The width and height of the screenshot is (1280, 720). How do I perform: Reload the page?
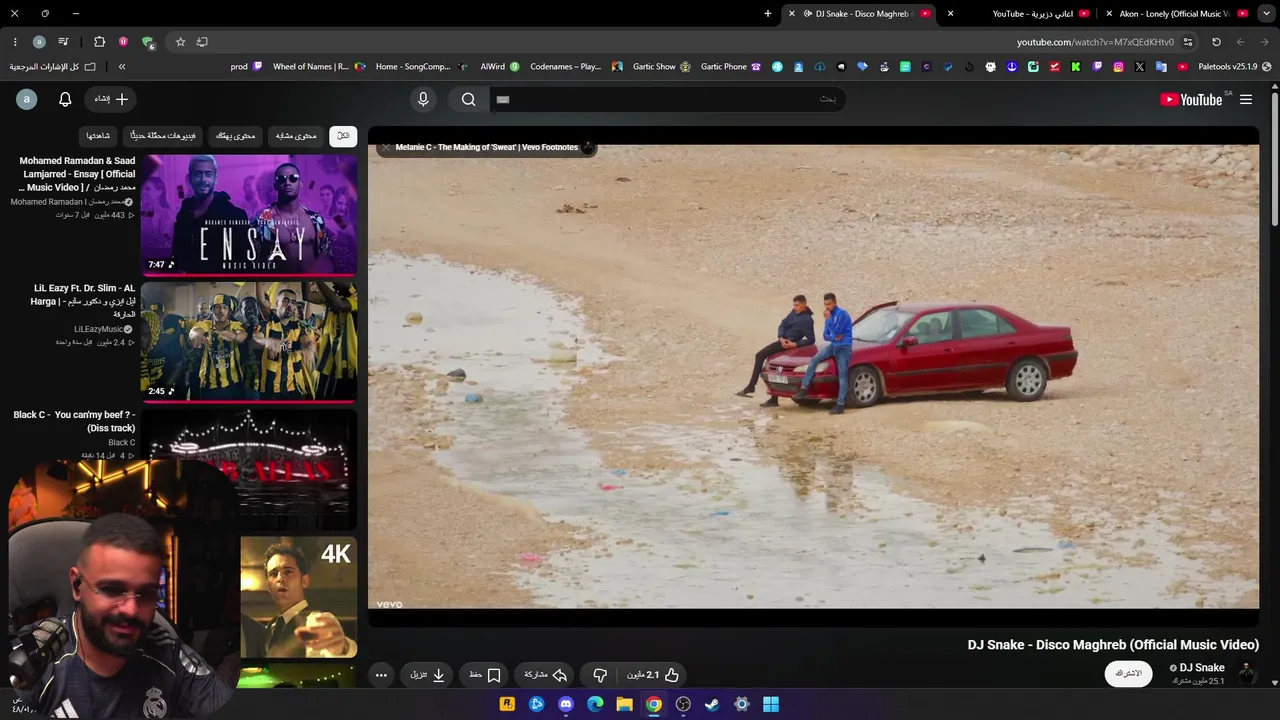pyautogui.click(x=1216, y=42)
